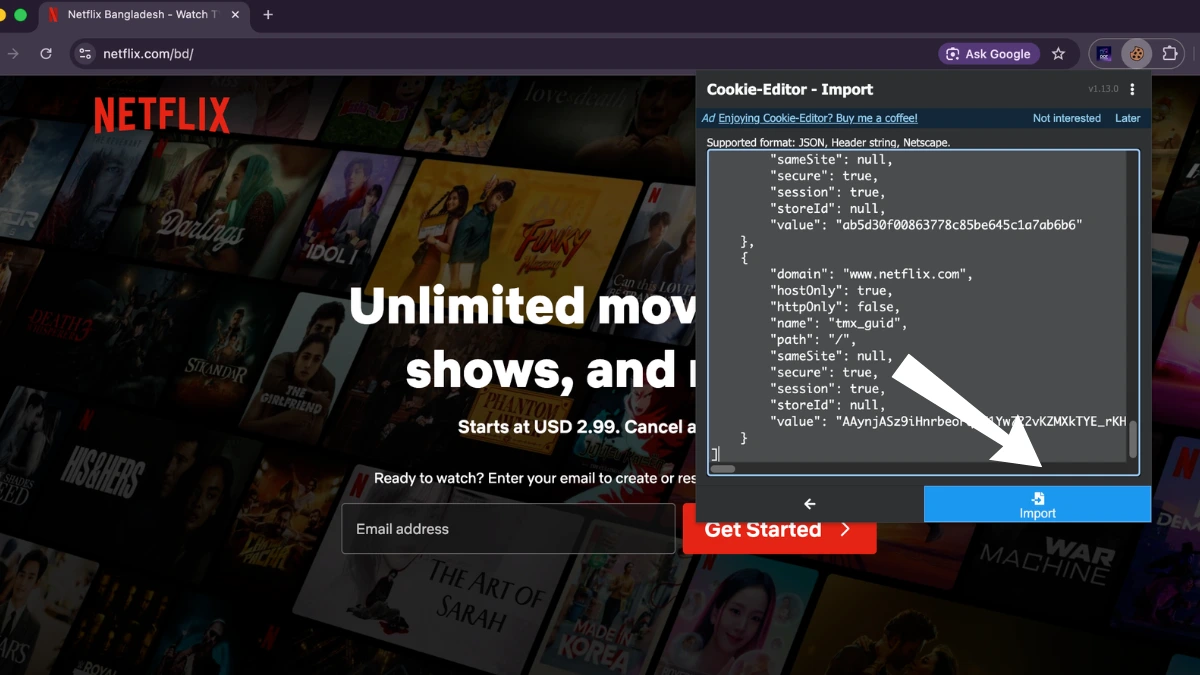Screen dimensions: 1200x675
Task: Click the Cookie-Editor extension icon in toolbar
Action: tap(1136, 54)
